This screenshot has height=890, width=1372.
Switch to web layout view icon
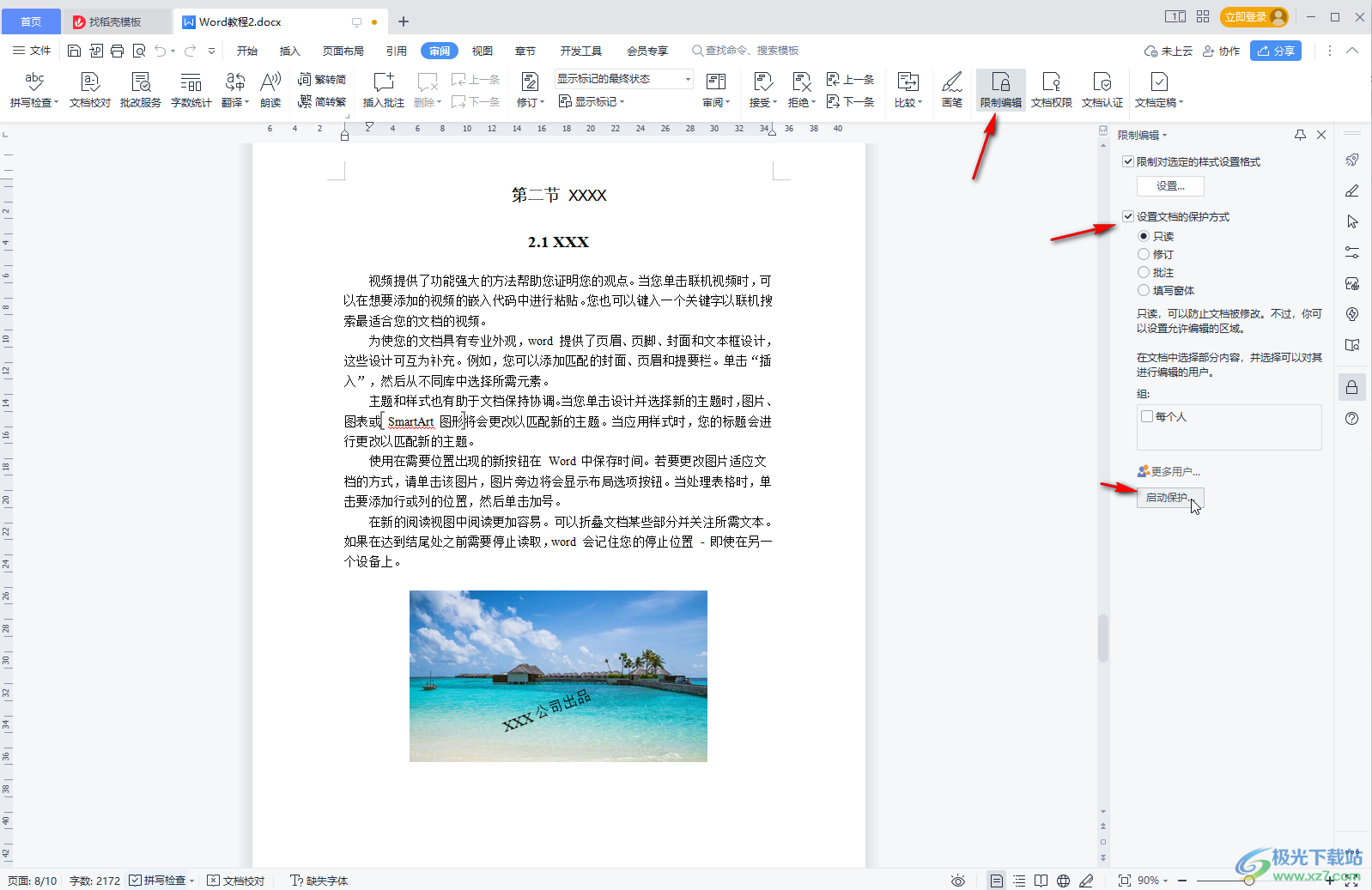pyautogui.click(x=1064, y=881)
